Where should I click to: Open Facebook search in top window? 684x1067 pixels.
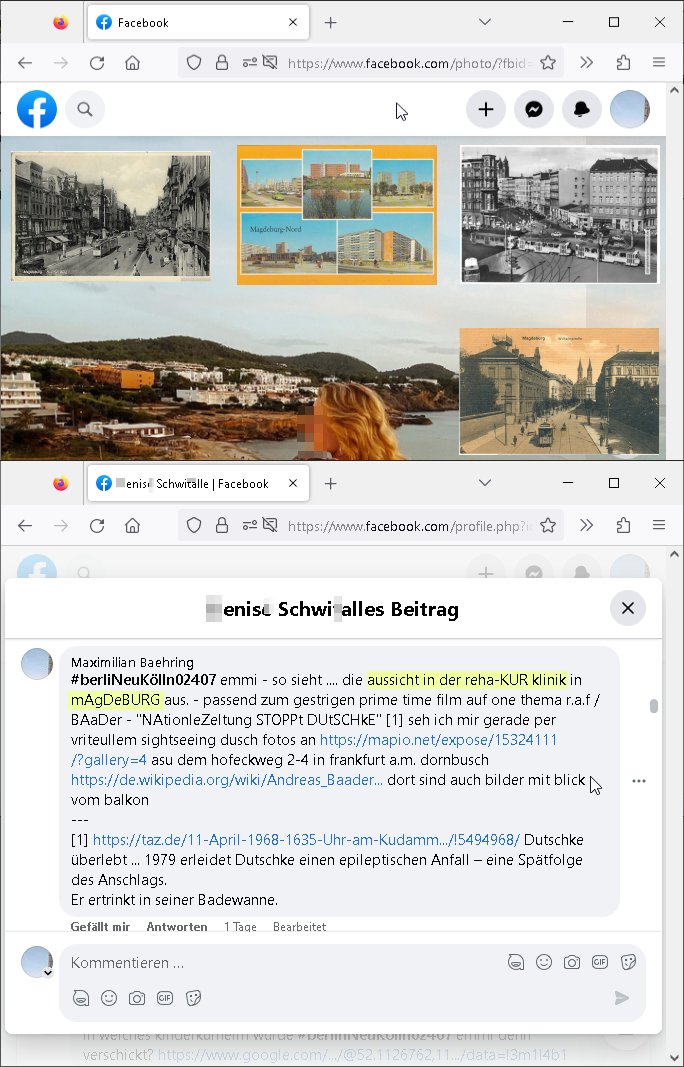(x=84, y=109)
